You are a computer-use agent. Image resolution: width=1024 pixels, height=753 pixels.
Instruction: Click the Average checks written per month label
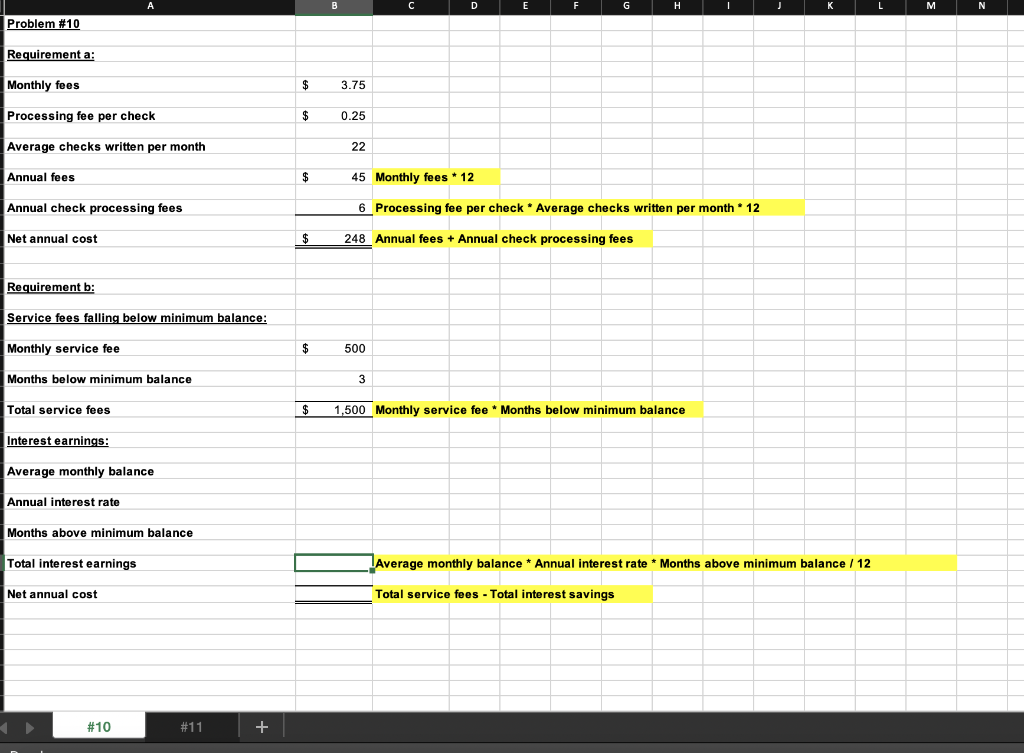click(106, 146)
